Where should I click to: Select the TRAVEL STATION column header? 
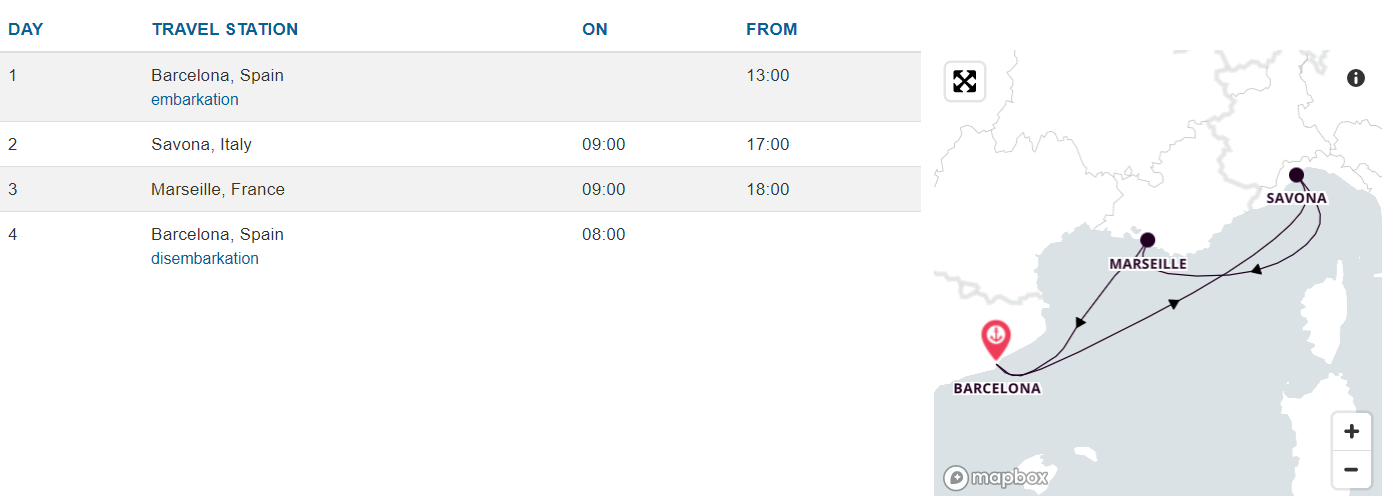coord(225,29)
